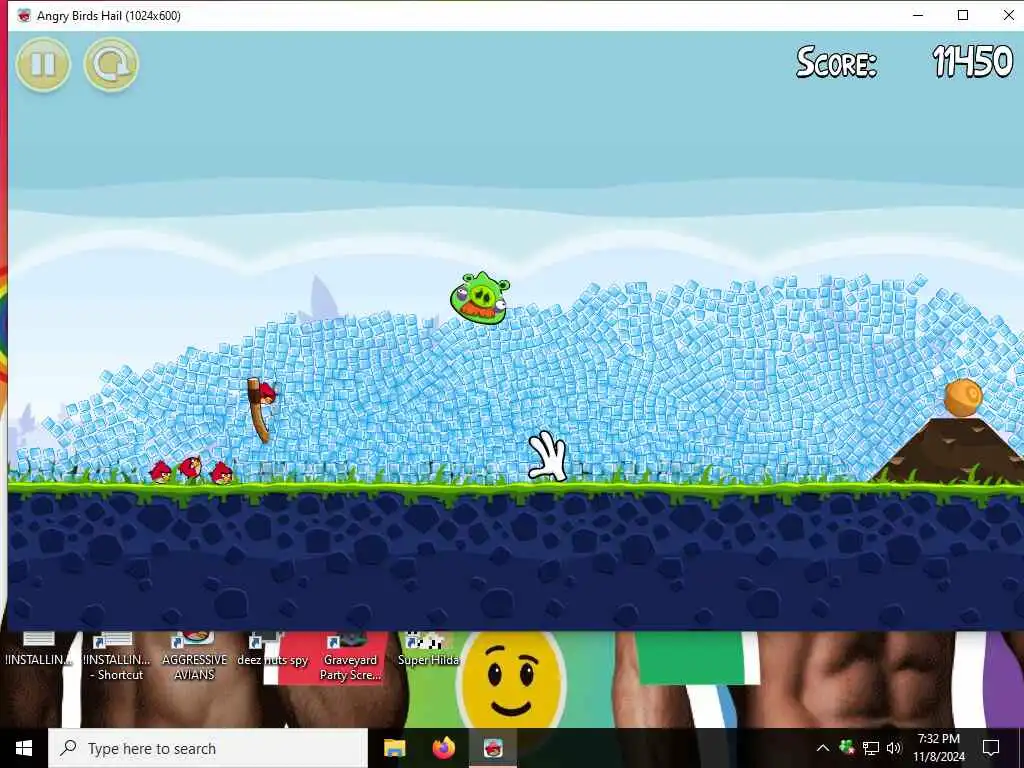Open the notification center
1024x768 pixels.
(x=991, y=748)
